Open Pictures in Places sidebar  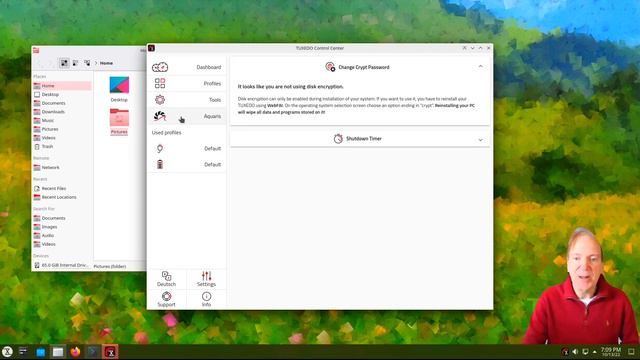62,129
